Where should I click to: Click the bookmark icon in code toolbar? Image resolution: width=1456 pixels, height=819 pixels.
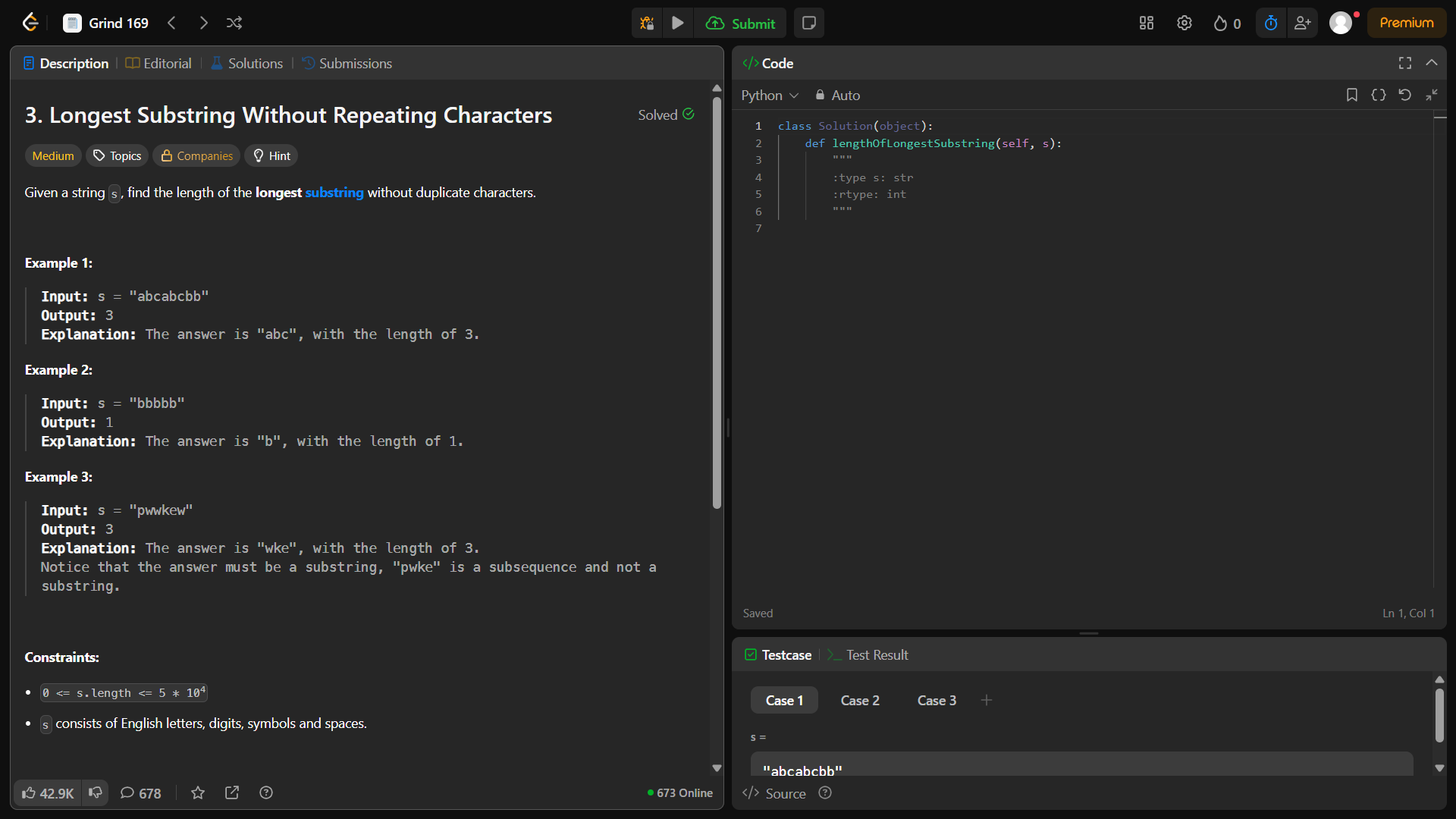point(1351,95)
